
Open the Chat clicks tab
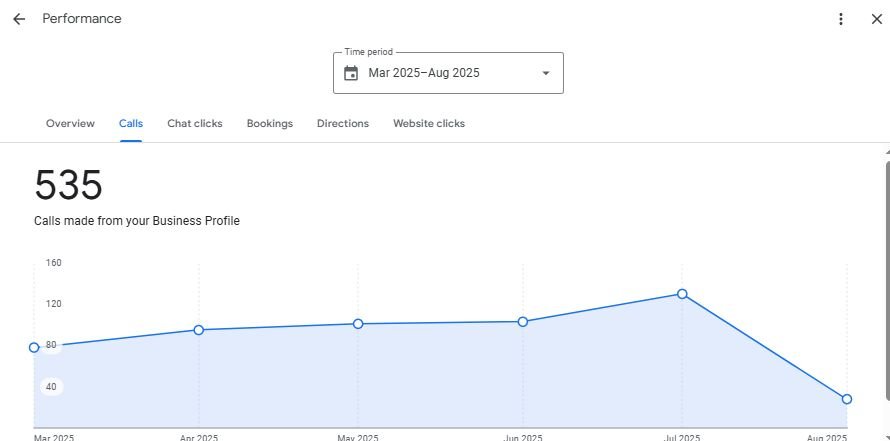(x=195, y=123)
